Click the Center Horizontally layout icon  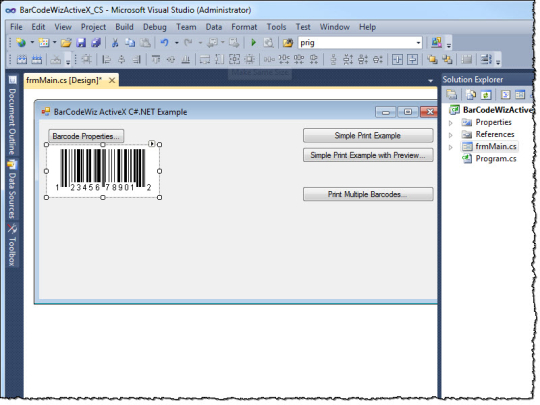397,60
